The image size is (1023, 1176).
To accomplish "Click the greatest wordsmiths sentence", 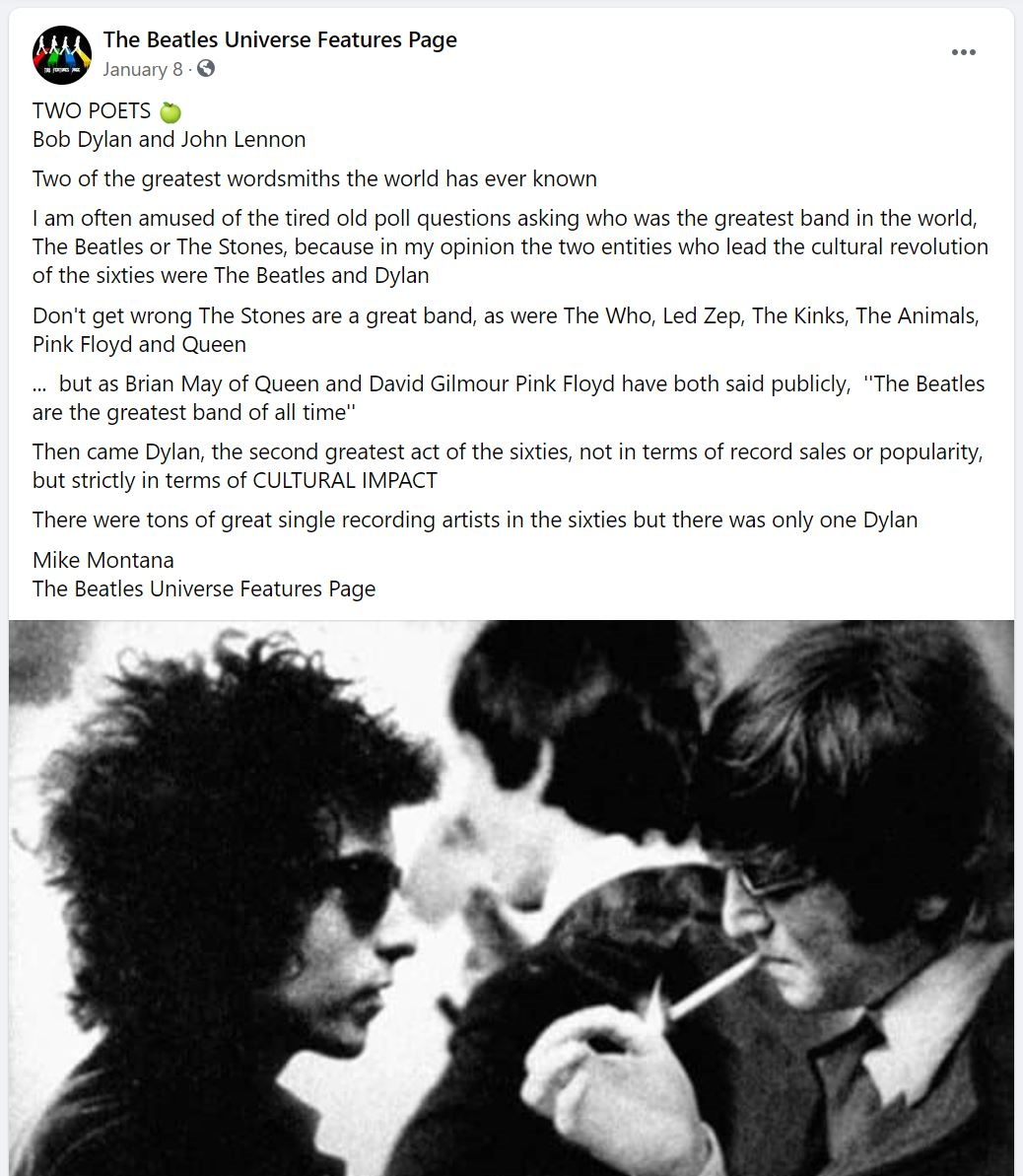I will (314, 179).
